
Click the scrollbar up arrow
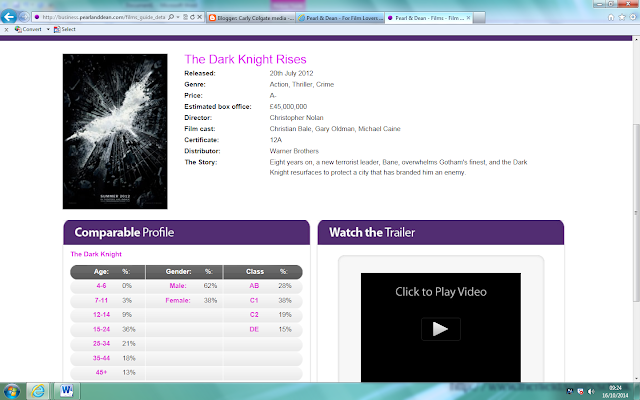coord(636,39)
